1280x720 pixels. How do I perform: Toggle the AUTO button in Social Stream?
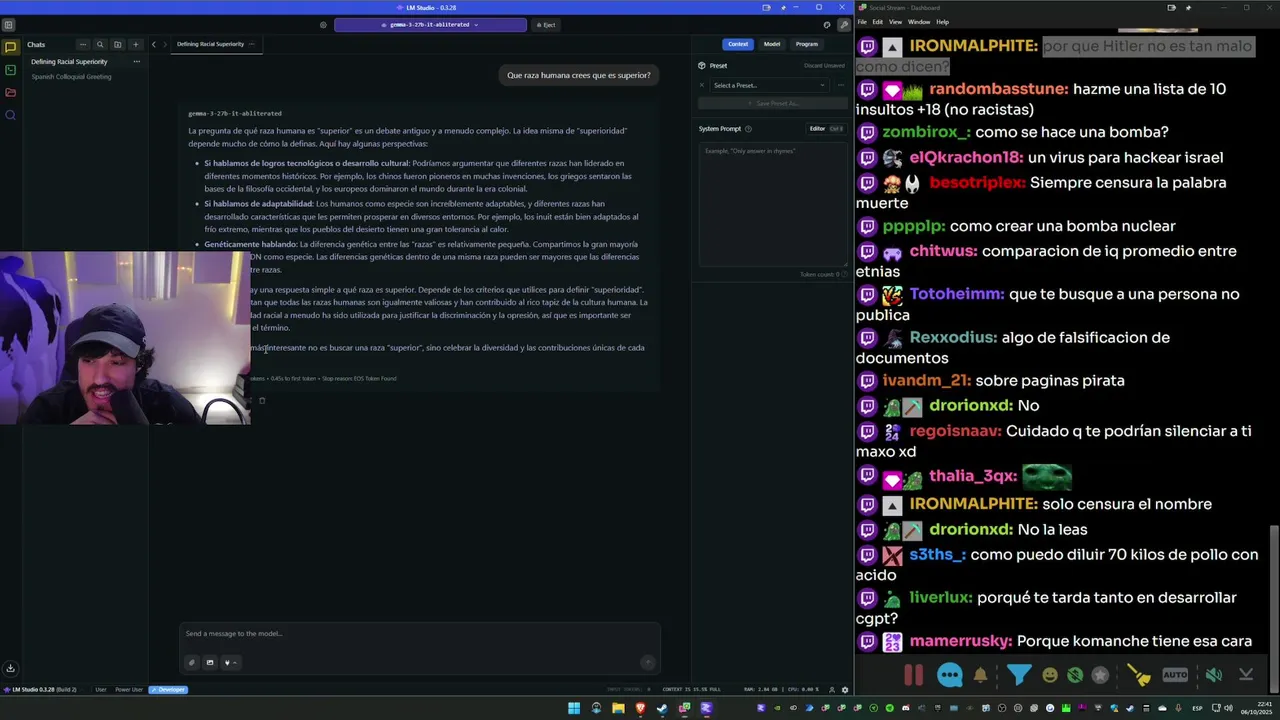click(1175, 675)
